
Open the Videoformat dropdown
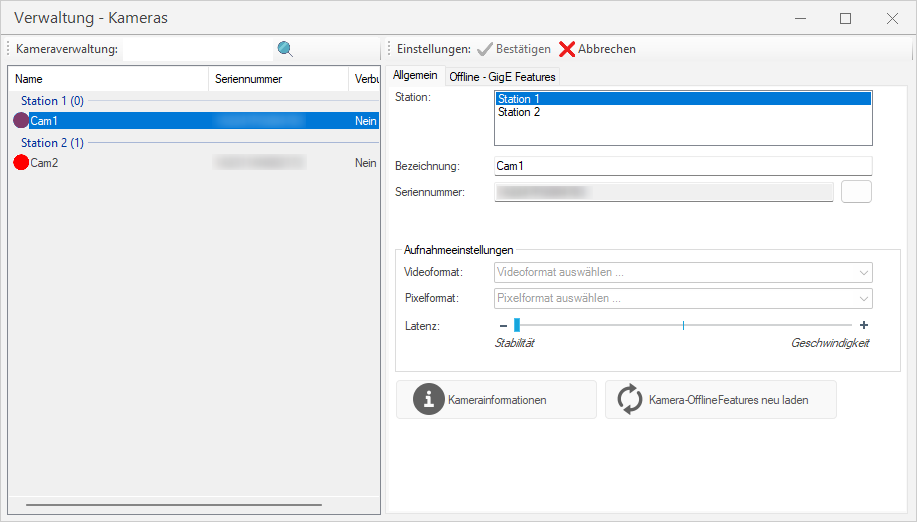coord(683,272)
